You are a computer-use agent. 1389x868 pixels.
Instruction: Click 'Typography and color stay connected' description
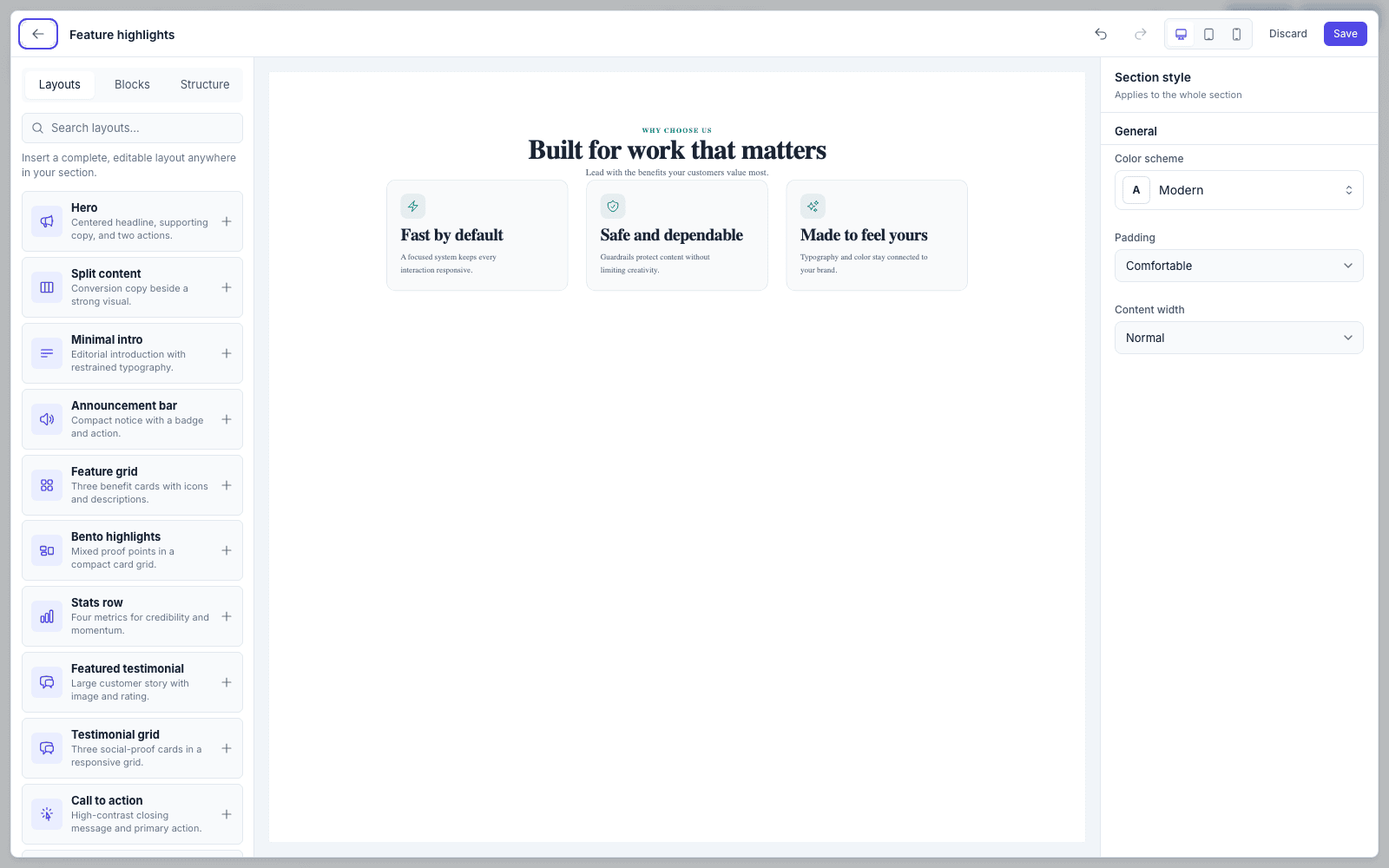pos(864,264)
